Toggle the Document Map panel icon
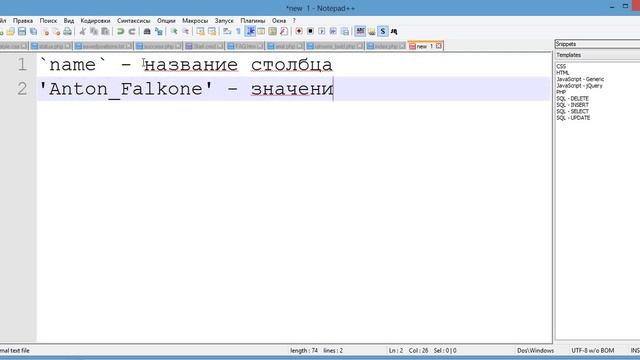The height and width of the screenshot is (360, 640). 273,31
